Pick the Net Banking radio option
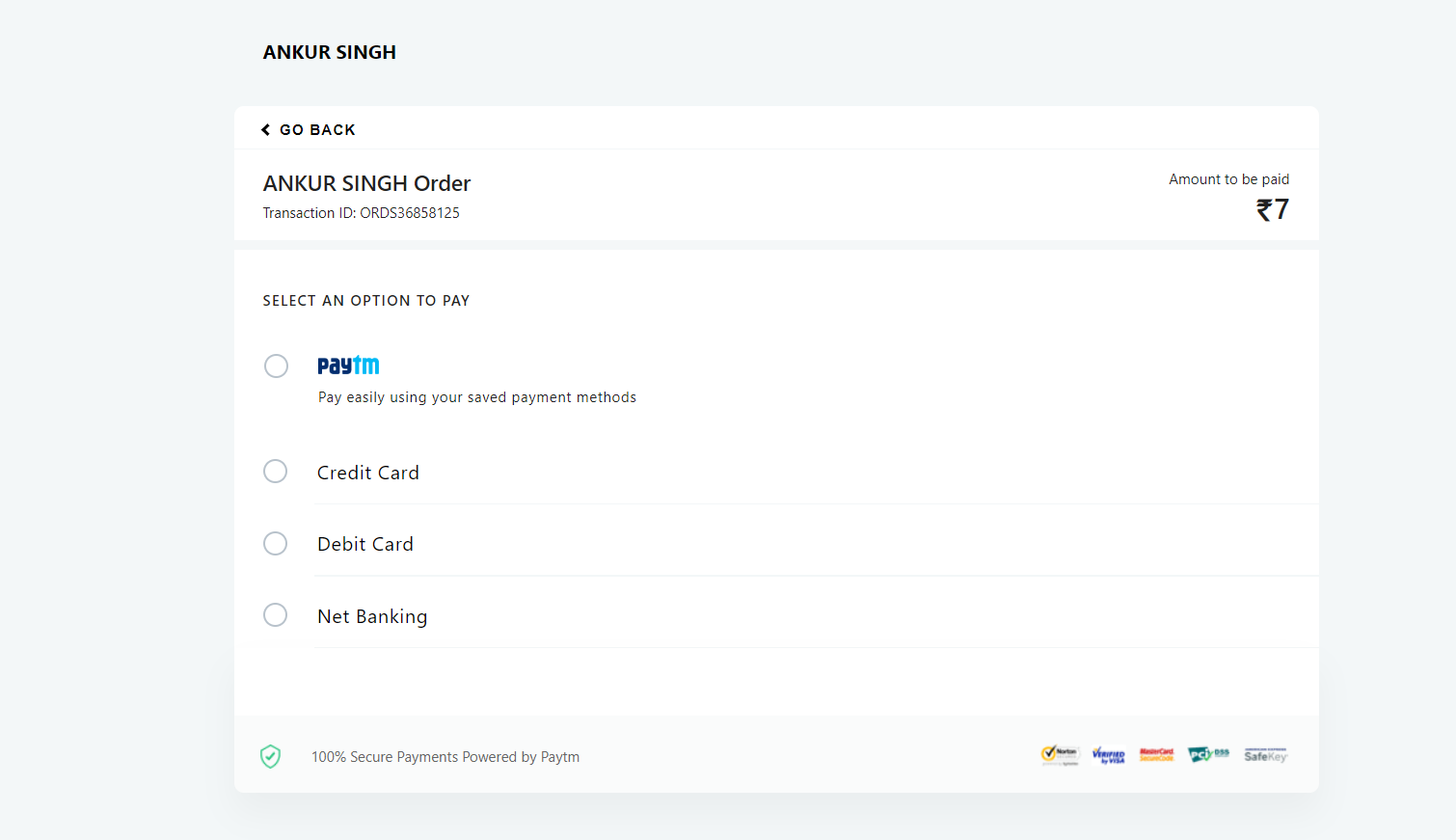This screenshot has height=840, width=1456. click(276, 615)
